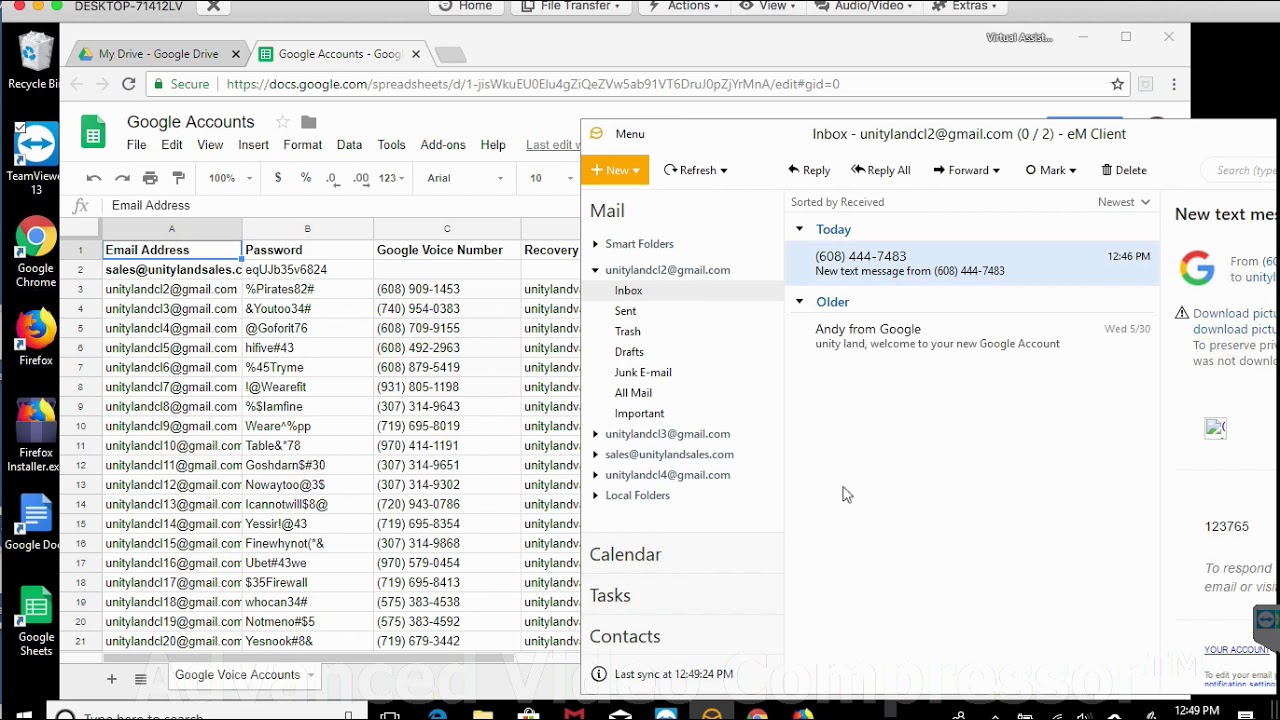Open the move-to-folder icon beside the title

309,122
